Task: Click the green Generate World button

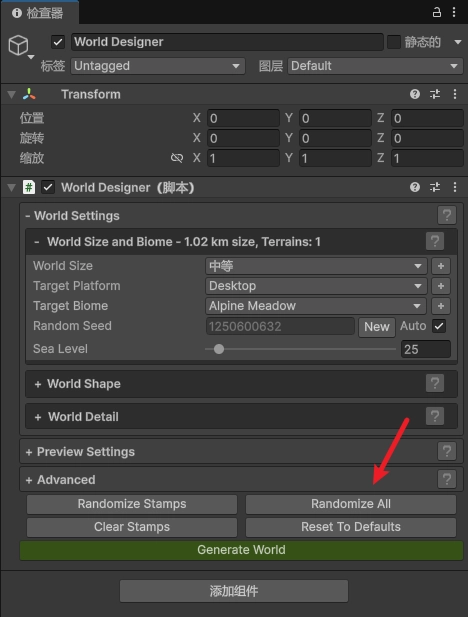Action: [x=241, y=550]
